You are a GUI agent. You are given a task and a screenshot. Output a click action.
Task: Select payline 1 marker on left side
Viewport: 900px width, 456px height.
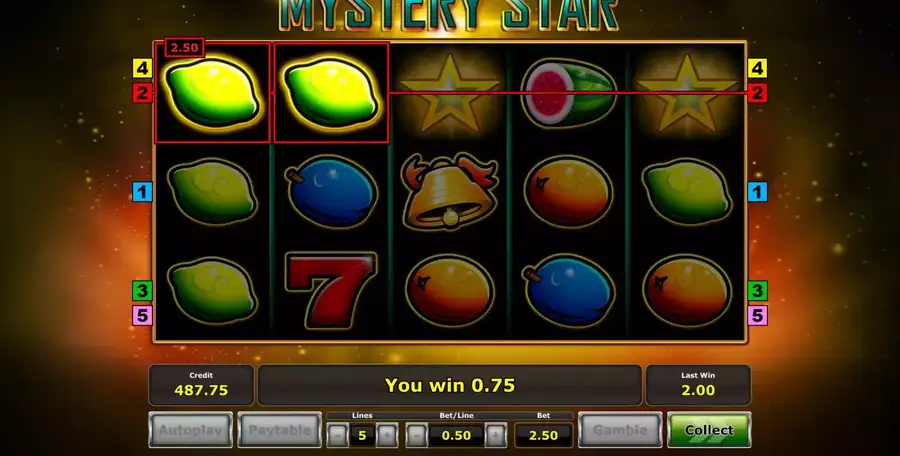pos(142,192)
